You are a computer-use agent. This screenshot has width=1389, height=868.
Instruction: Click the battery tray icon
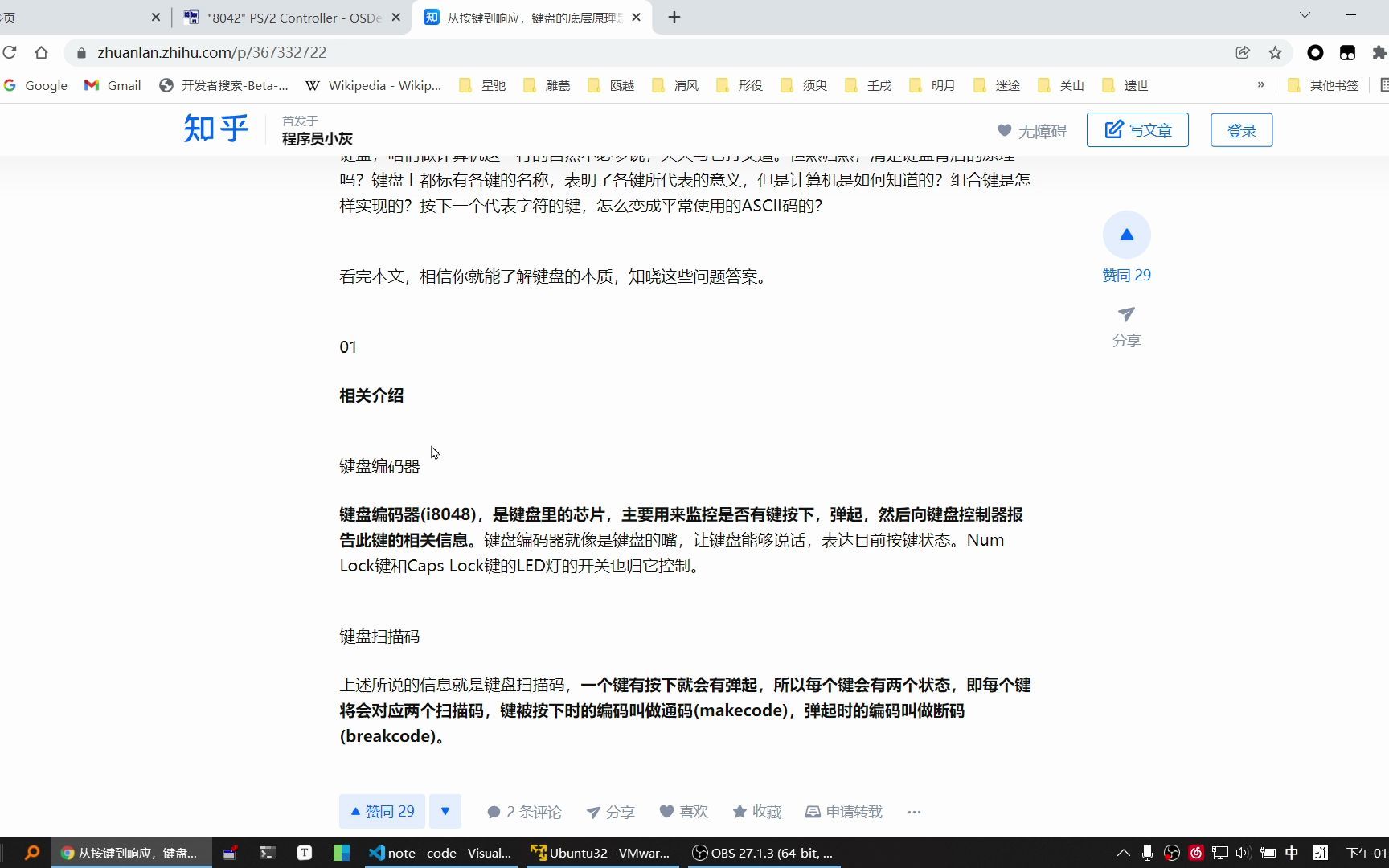point(1268,853)
